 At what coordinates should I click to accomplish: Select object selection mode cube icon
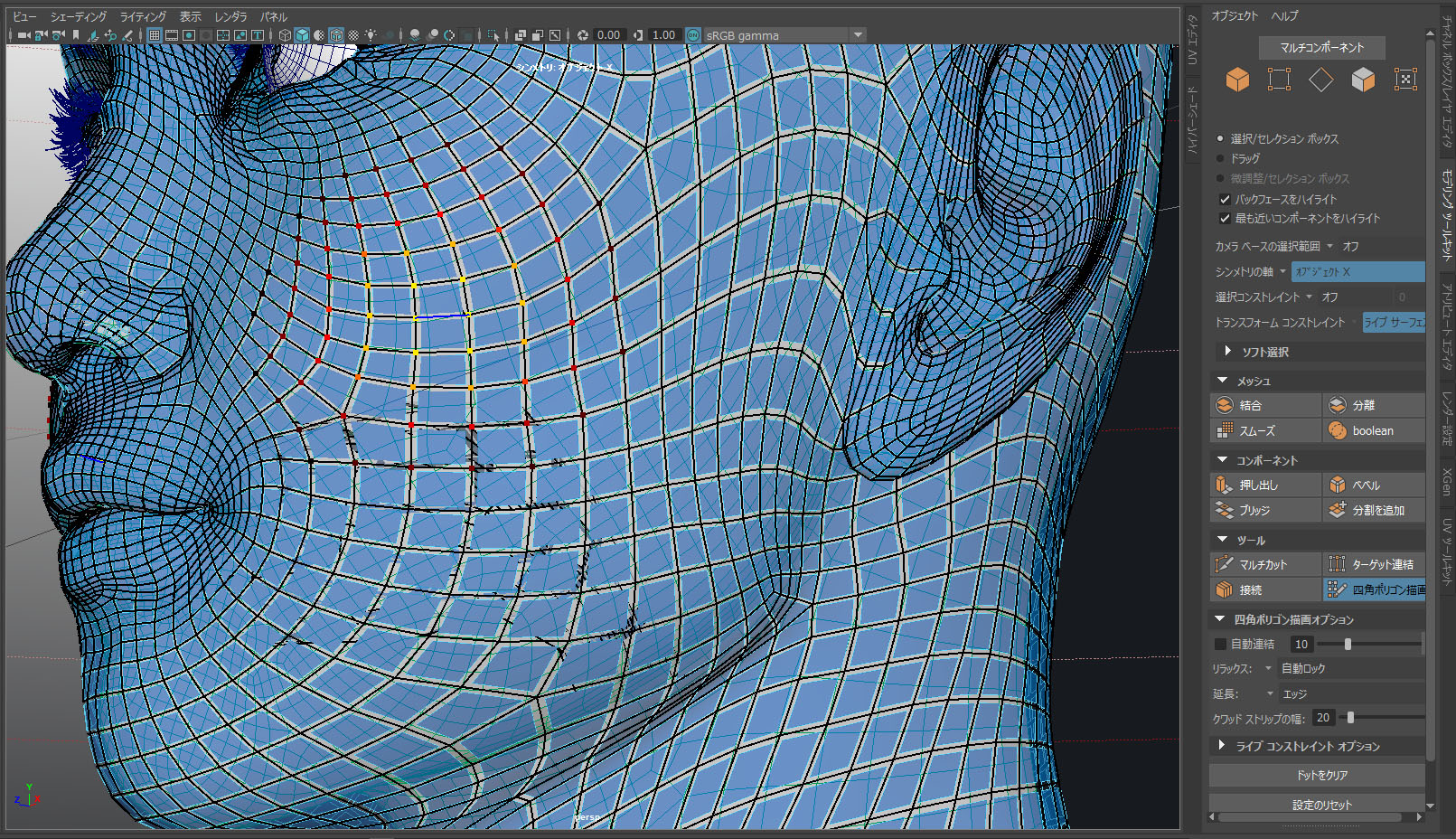coord(1237,80)
